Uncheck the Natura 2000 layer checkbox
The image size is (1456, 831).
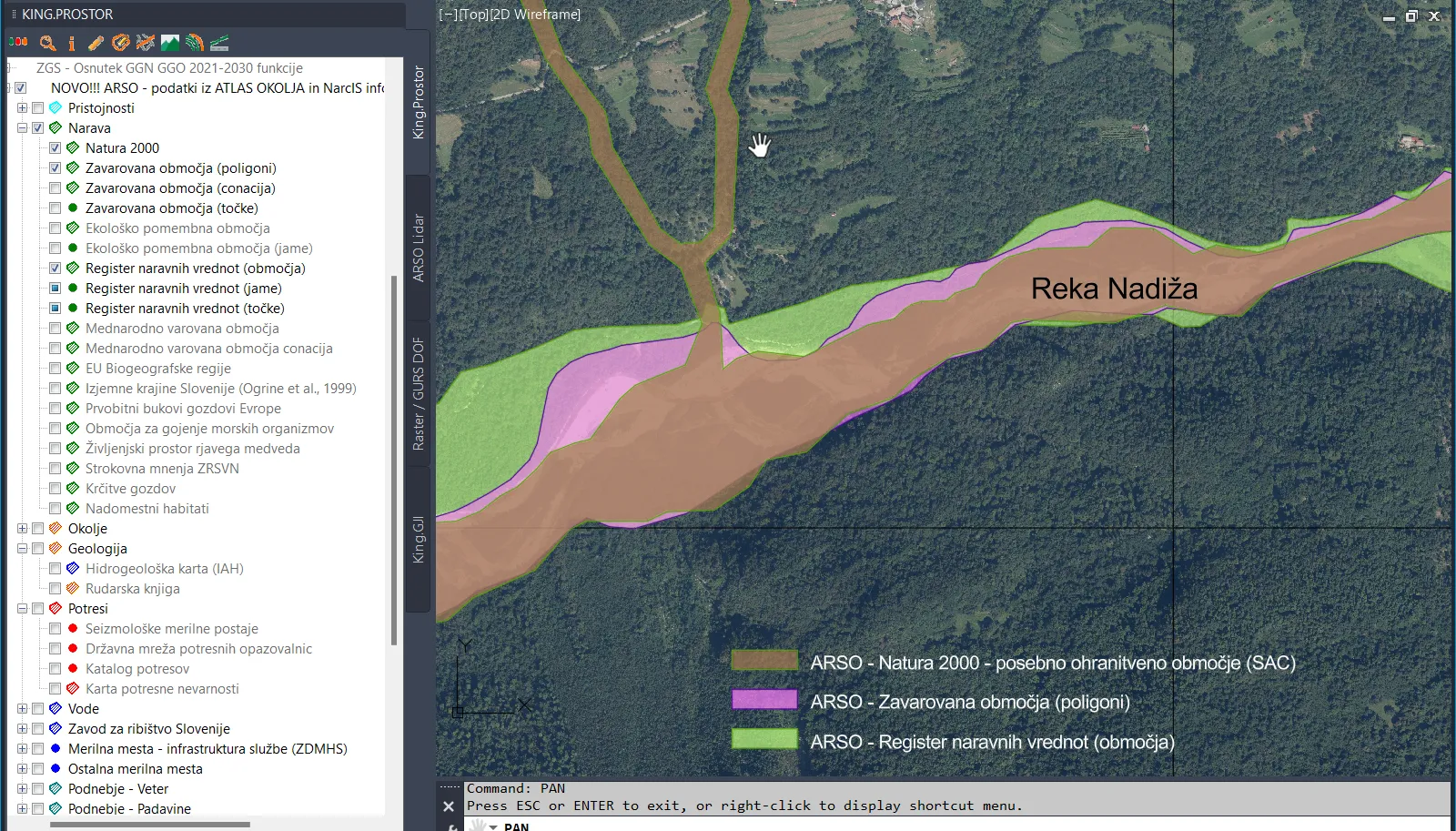click(x=56, y=148)
